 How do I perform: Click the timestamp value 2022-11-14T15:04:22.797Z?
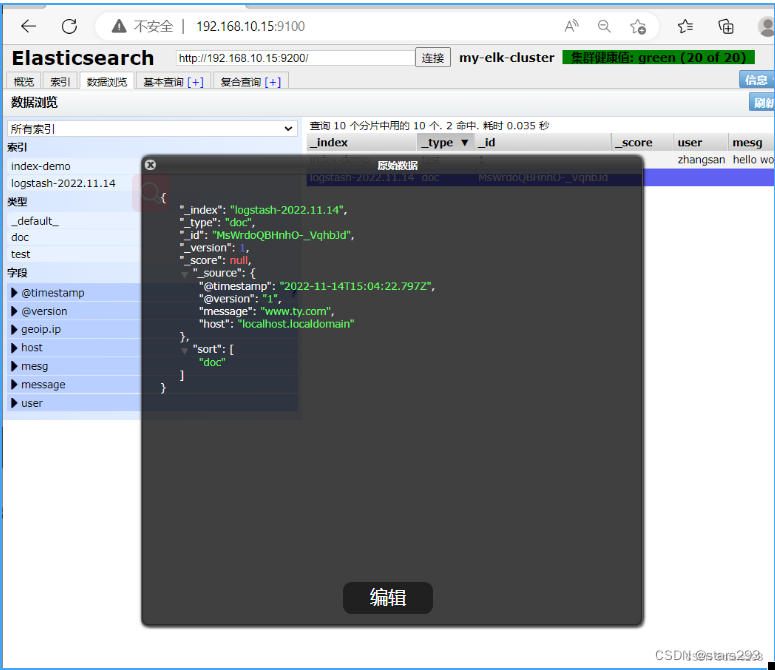(357, 286)
